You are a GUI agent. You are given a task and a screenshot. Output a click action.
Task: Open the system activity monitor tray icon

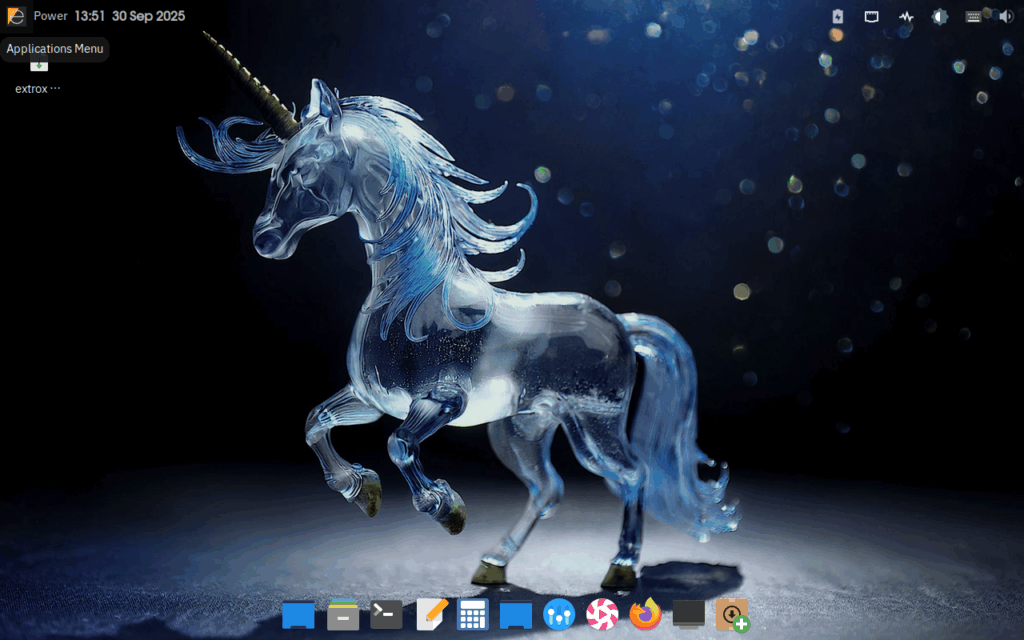(x=906, y=17)
